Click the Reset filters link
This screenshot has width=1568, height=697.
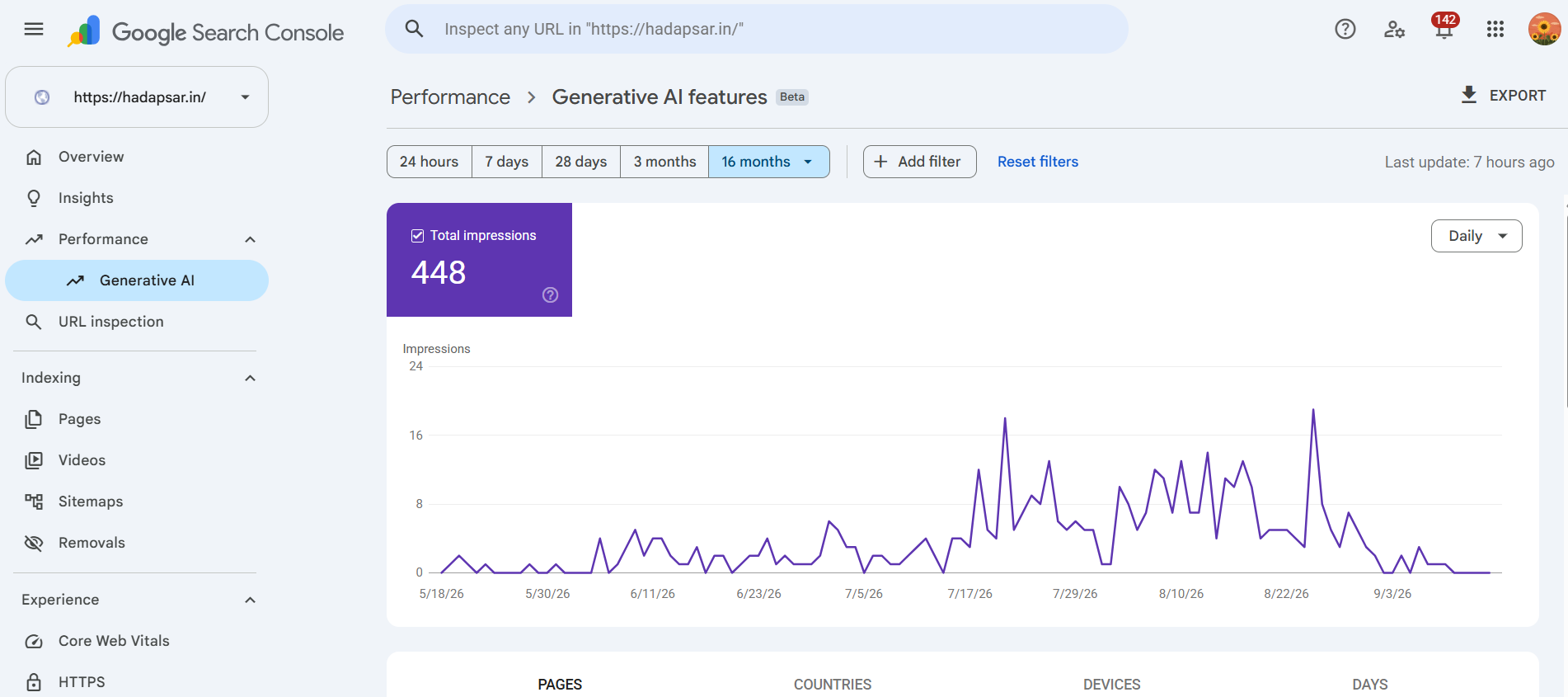coord(1038,162)
